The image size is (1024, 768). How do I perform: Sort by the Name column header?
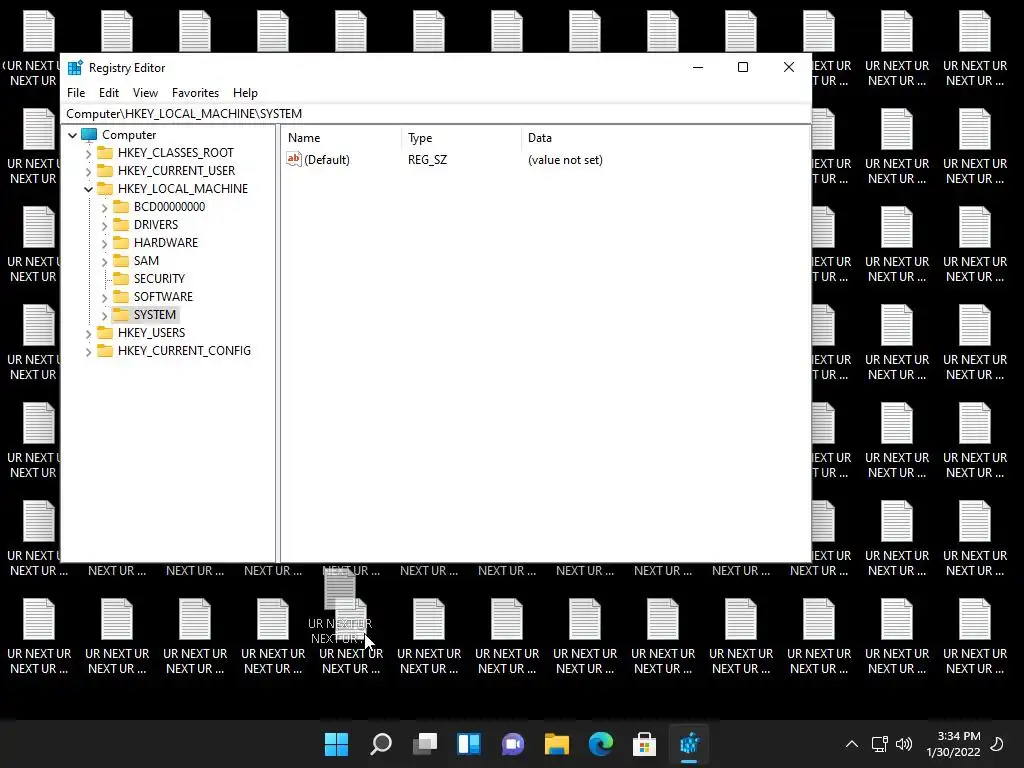tap(342, 138)
